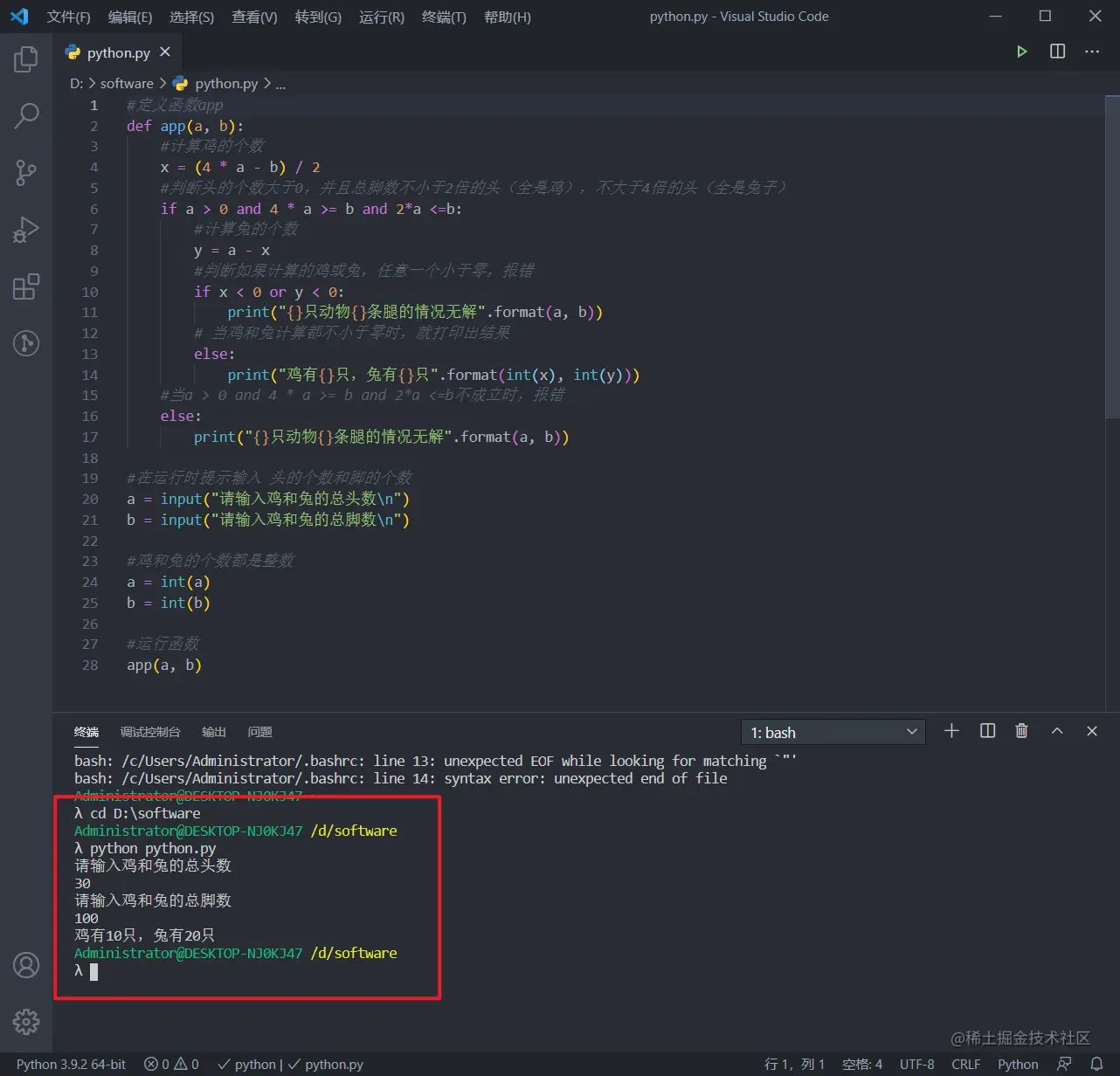Open the 帮助(H) menu

pos(507,17)
